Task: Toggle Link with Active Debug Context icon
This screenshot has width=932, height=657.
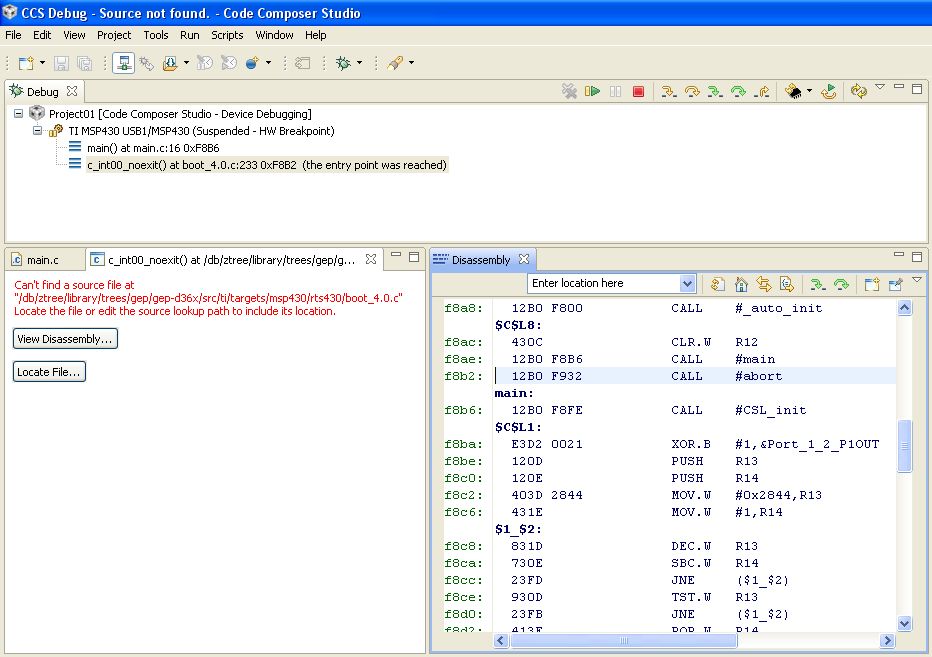Action: point(764,284)
